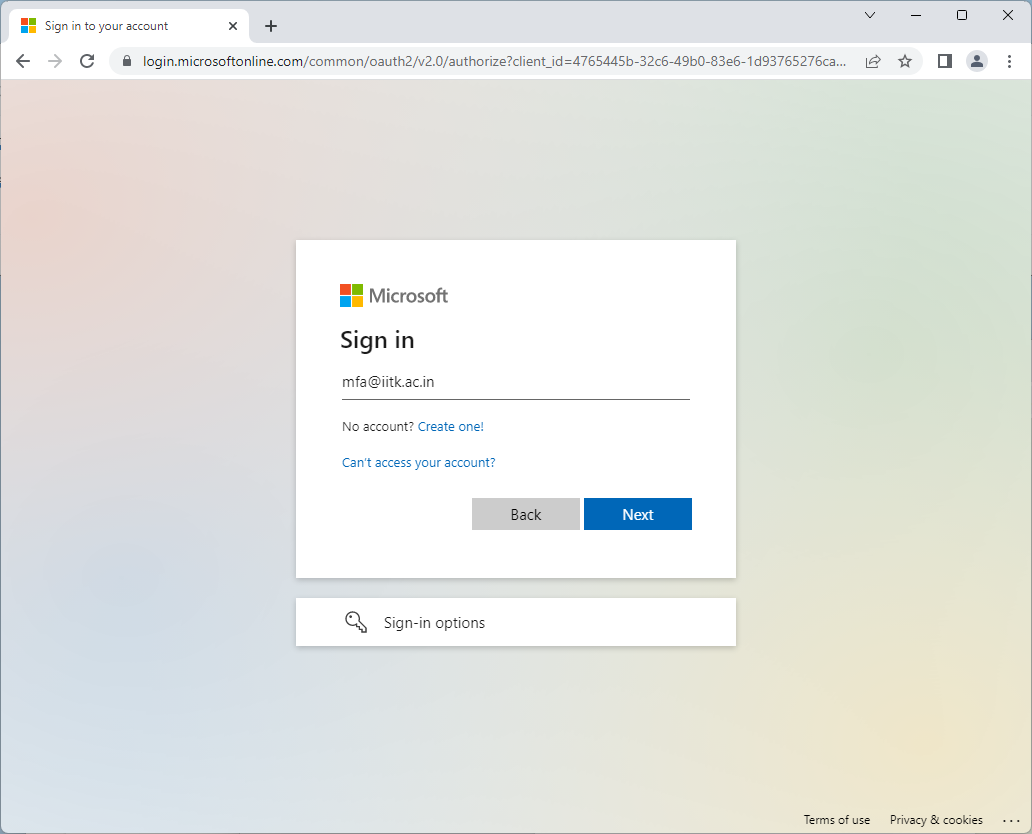This screenshot has width=1032, height=834.
Task: Click the footer ellipsis for more info
Action: click(1011, 820)
